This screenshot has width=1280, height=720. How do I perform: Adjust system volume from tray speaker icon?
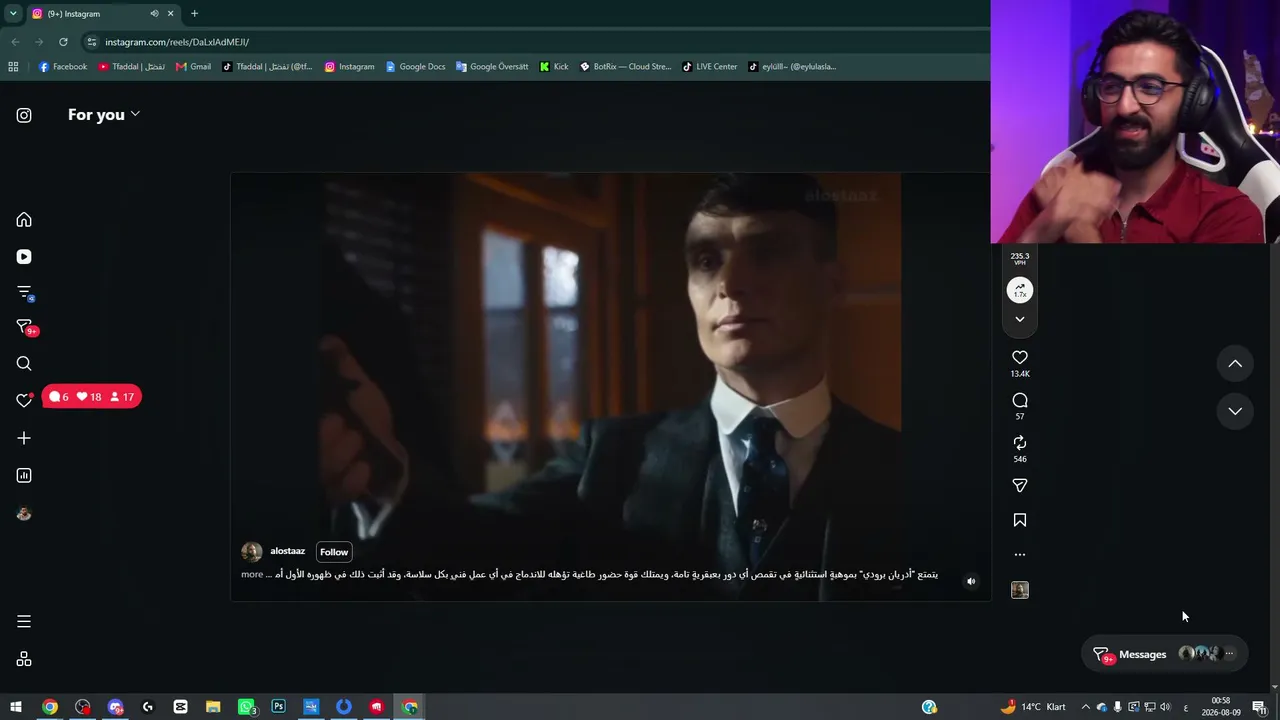click(x=1165, y=707)
